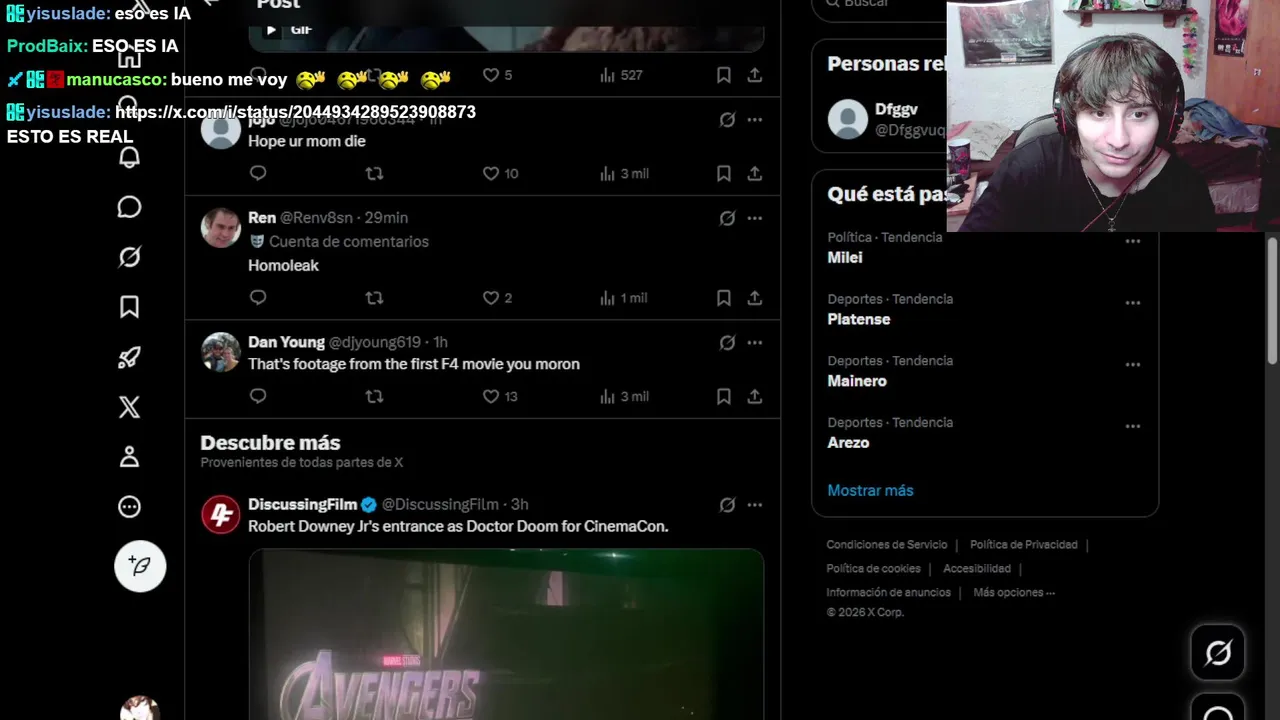1280x720 pixels.
Task: Open floating Grok button at corner
Action: pyautogui.click(x=1217, y=653)
